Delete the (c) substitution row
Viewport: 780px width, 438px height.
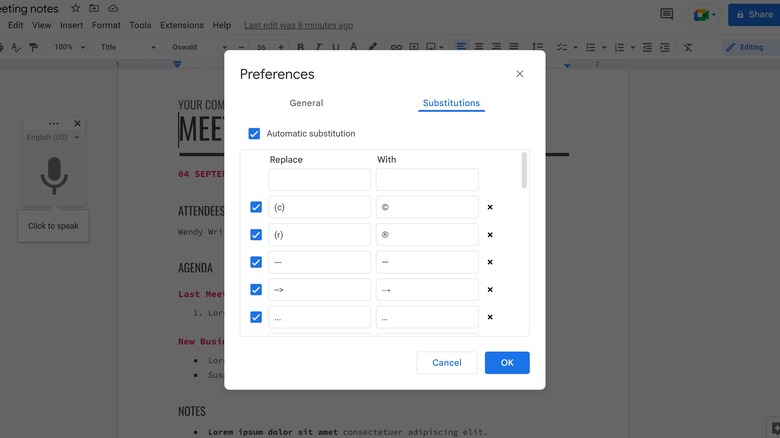(490, 207)
